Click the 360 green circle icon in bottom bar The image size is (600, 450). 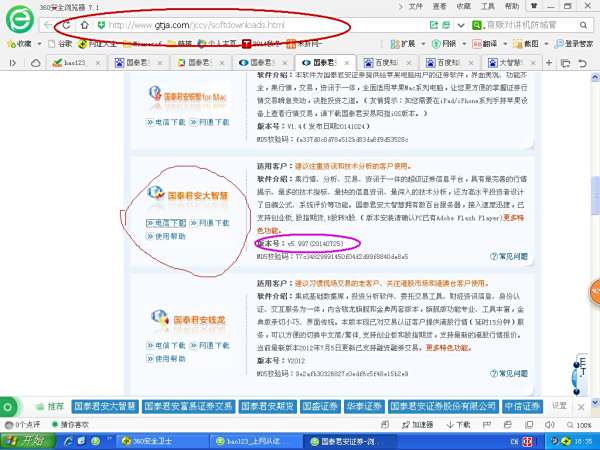tap(7, 406)
